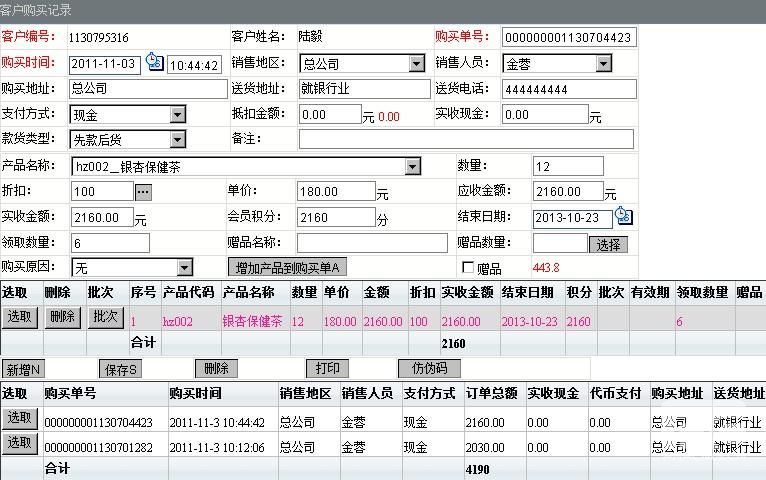Click the 仿伪码 button

click(428, 369)
